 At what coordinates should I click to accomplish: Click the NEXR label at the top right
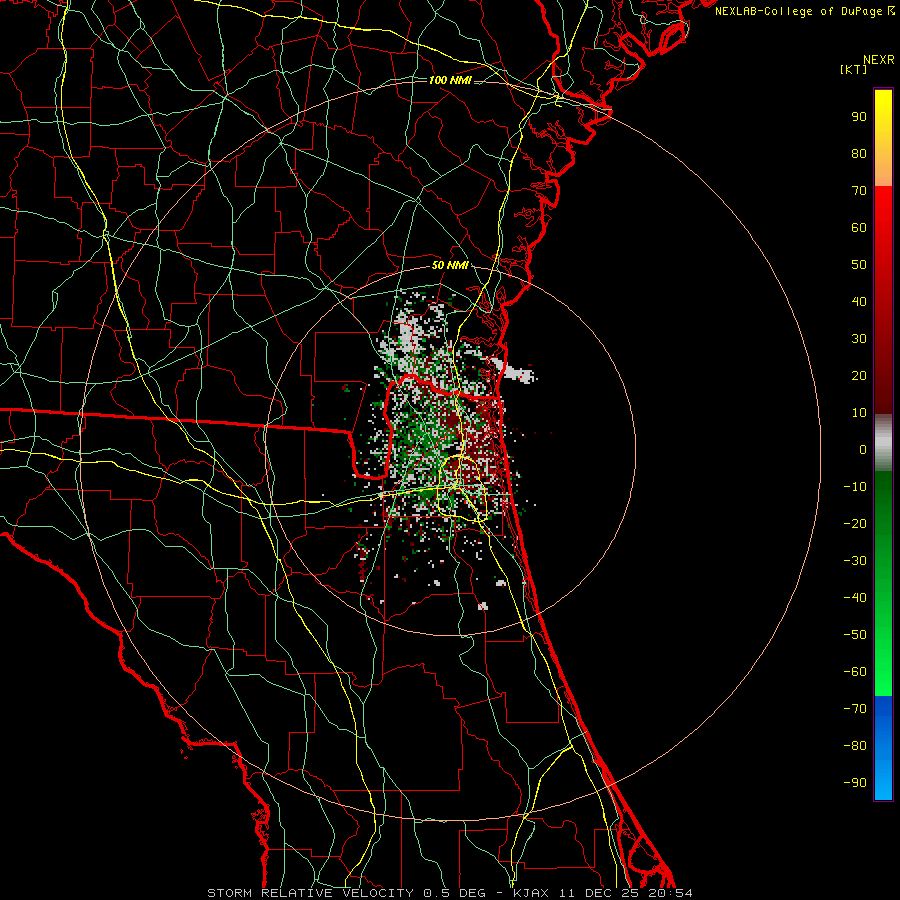click(x=879, y=60)
